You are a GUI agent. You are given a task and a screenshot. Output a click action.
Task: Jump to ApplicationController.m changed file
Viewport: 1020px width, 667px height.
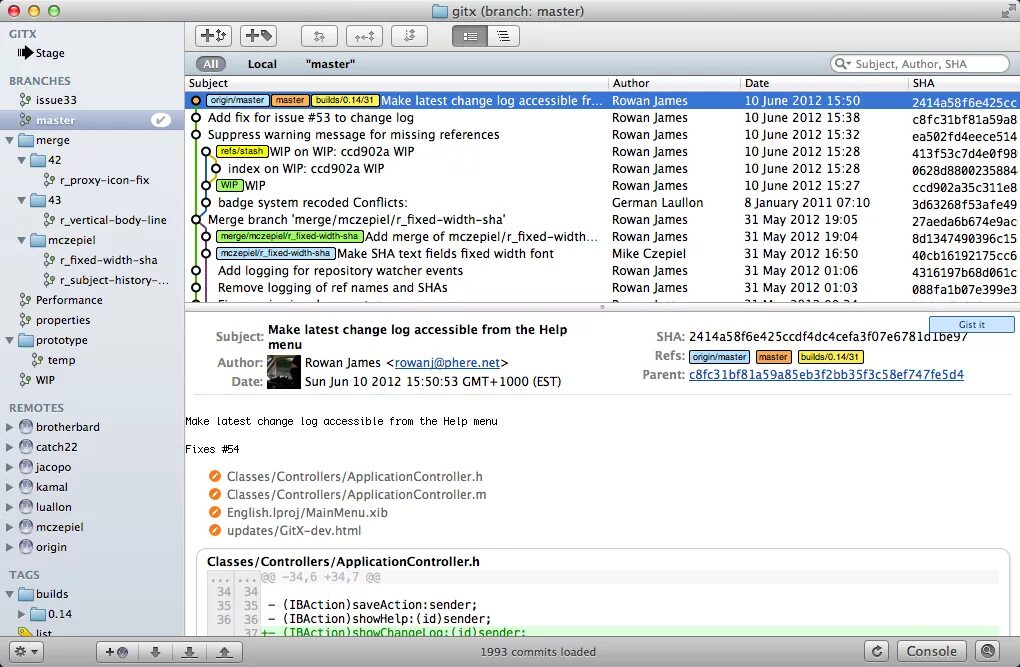tap(356, 495)
